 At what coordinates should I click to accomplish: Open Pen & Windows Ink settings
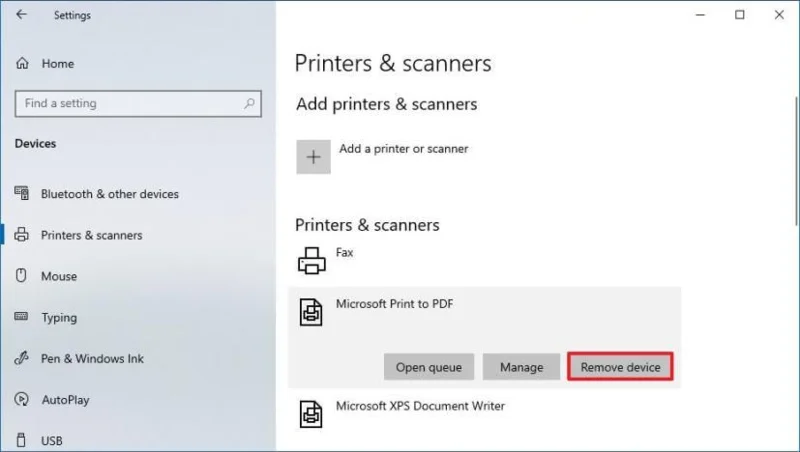click(x=92, y=359)
